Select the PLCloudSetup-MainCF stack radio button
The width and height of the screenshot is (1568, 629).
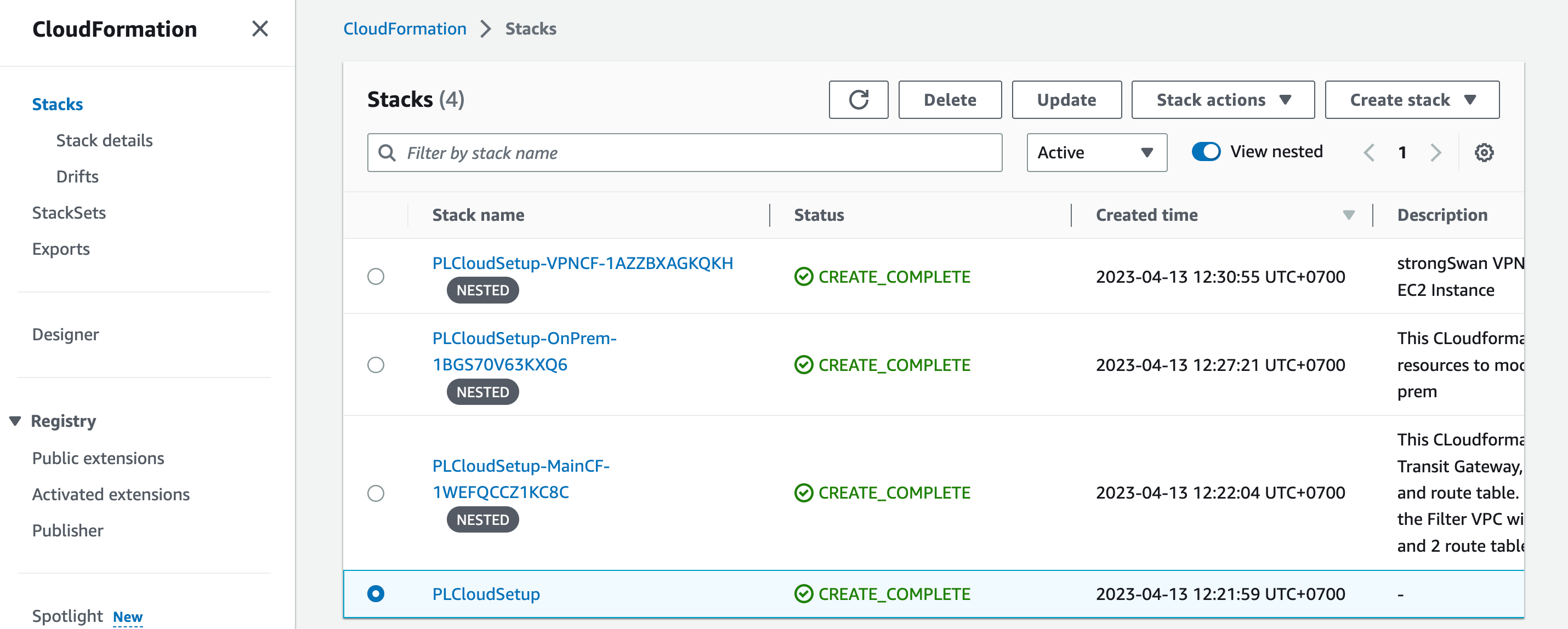point(376,493)
